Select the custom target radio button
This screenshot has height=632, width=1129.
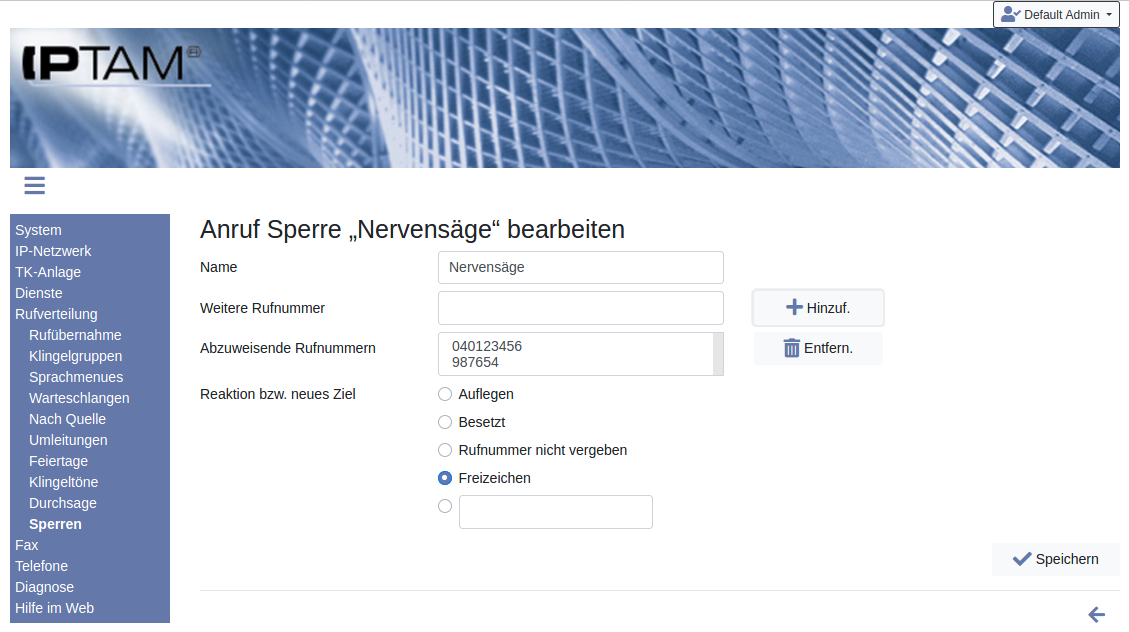click(x=445, y=506)
